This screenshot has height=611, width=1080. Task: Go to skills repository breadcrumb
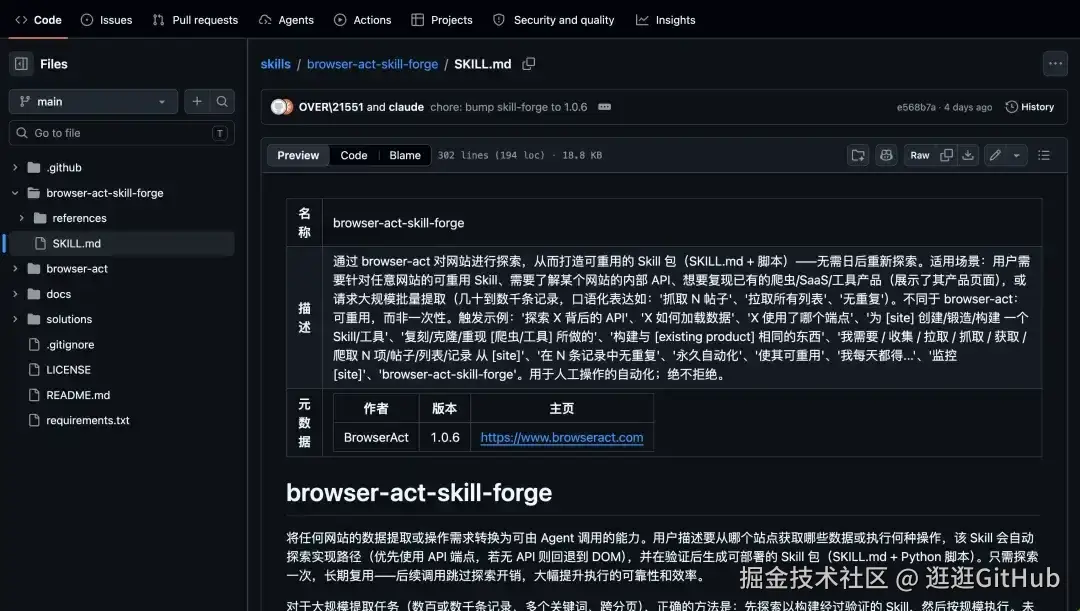point(276,64)
